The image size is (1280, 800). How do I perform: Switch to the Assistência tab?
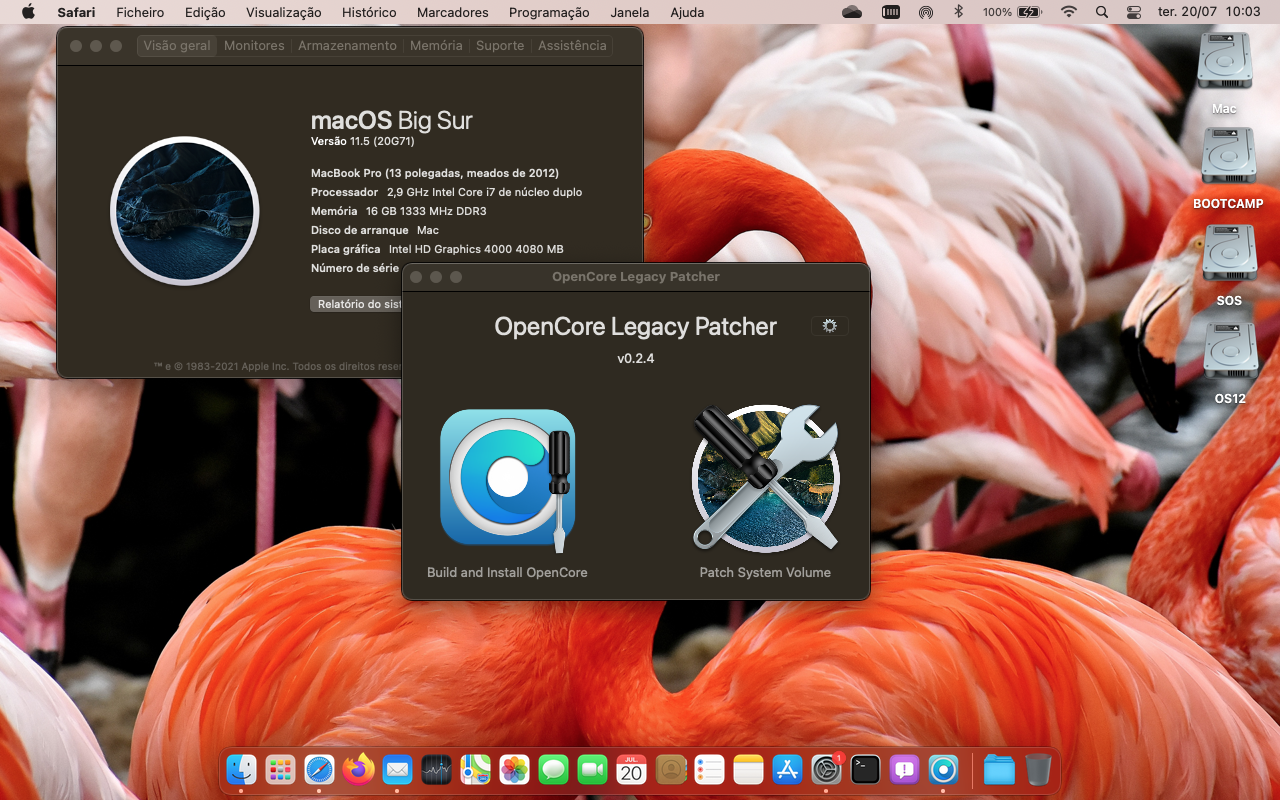point(572,46)
